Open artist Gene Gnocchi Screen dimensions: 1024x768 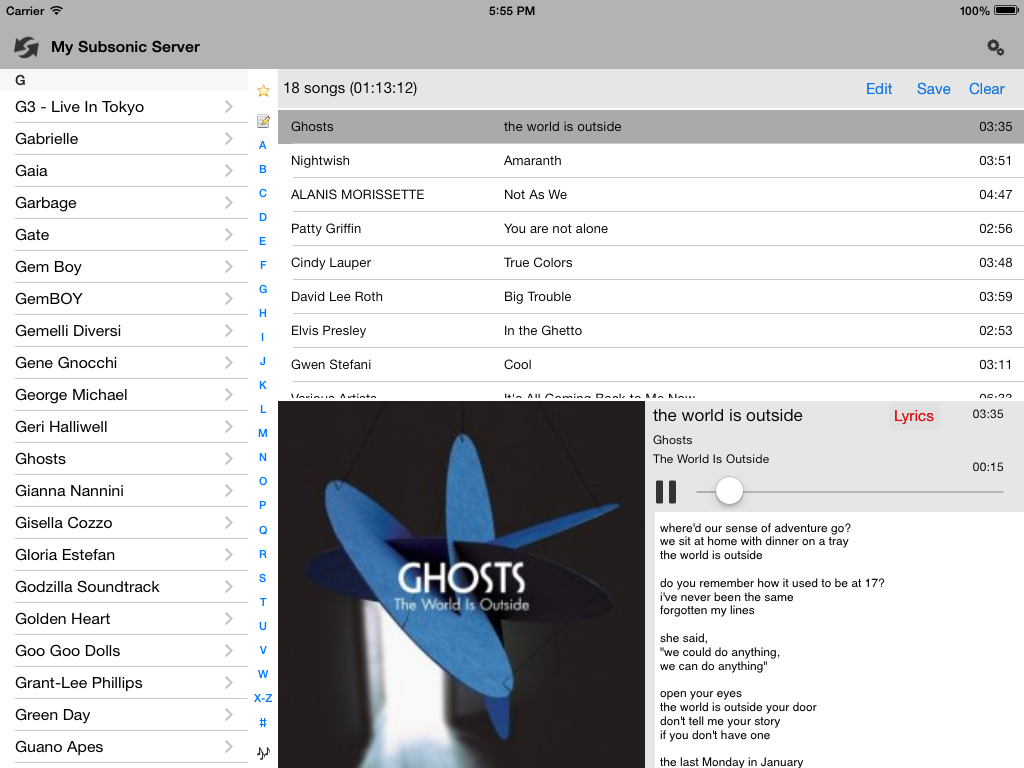pos(124,362)
